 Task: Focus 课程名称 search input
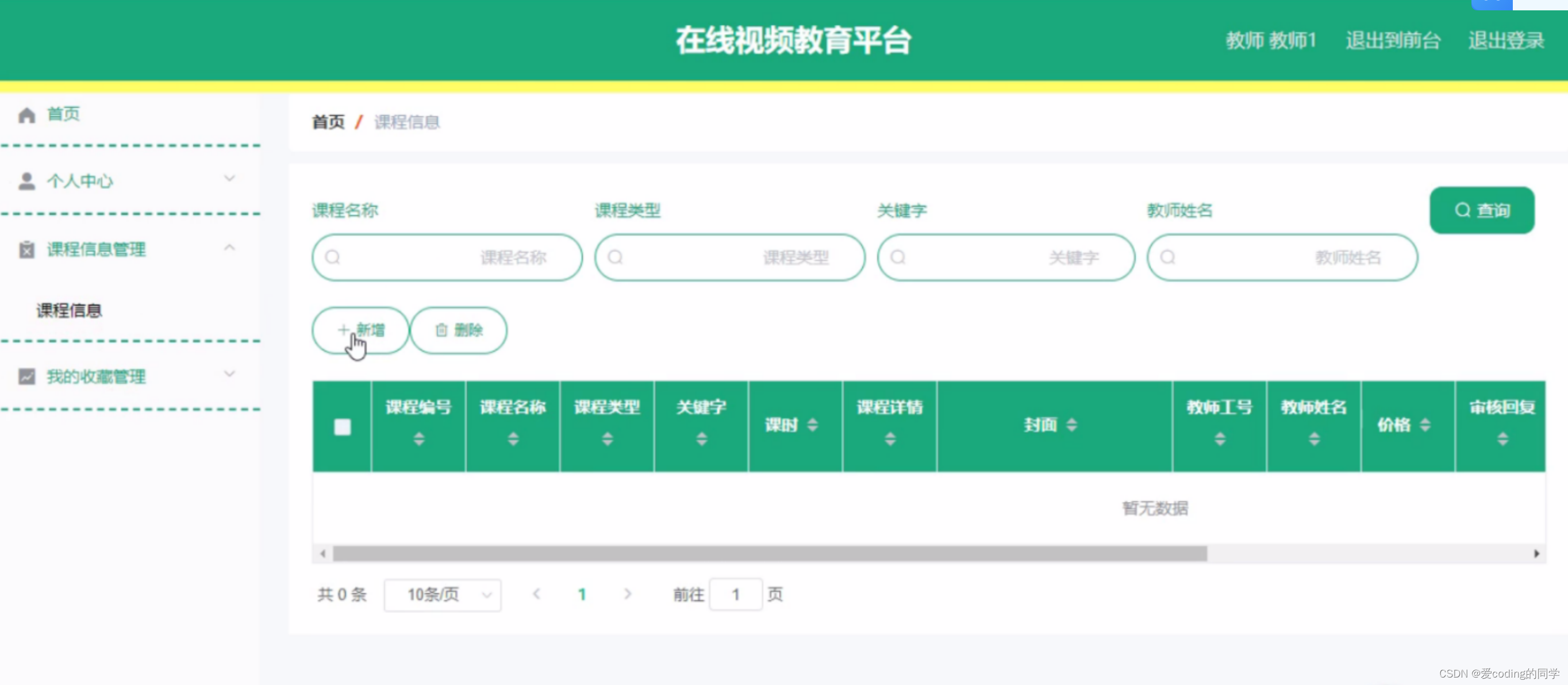point(447,257)
